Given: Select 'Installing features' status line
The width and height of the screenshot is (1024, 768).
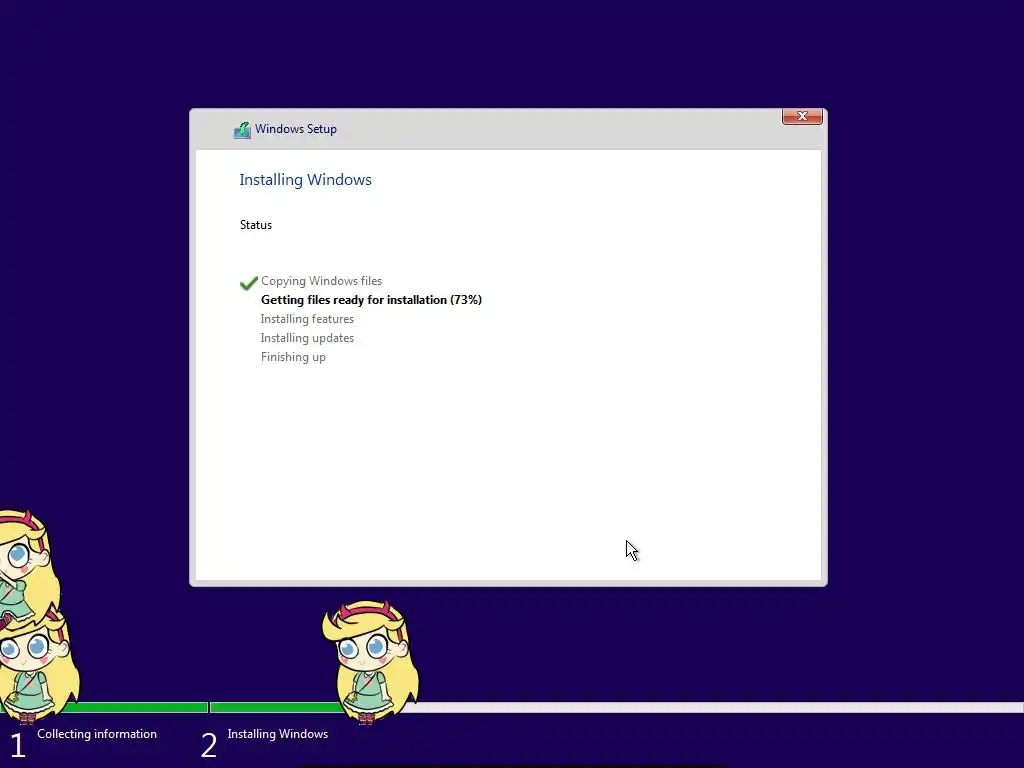Looking at the screenshot, I should pyautogui.click(x=307, y=319).
